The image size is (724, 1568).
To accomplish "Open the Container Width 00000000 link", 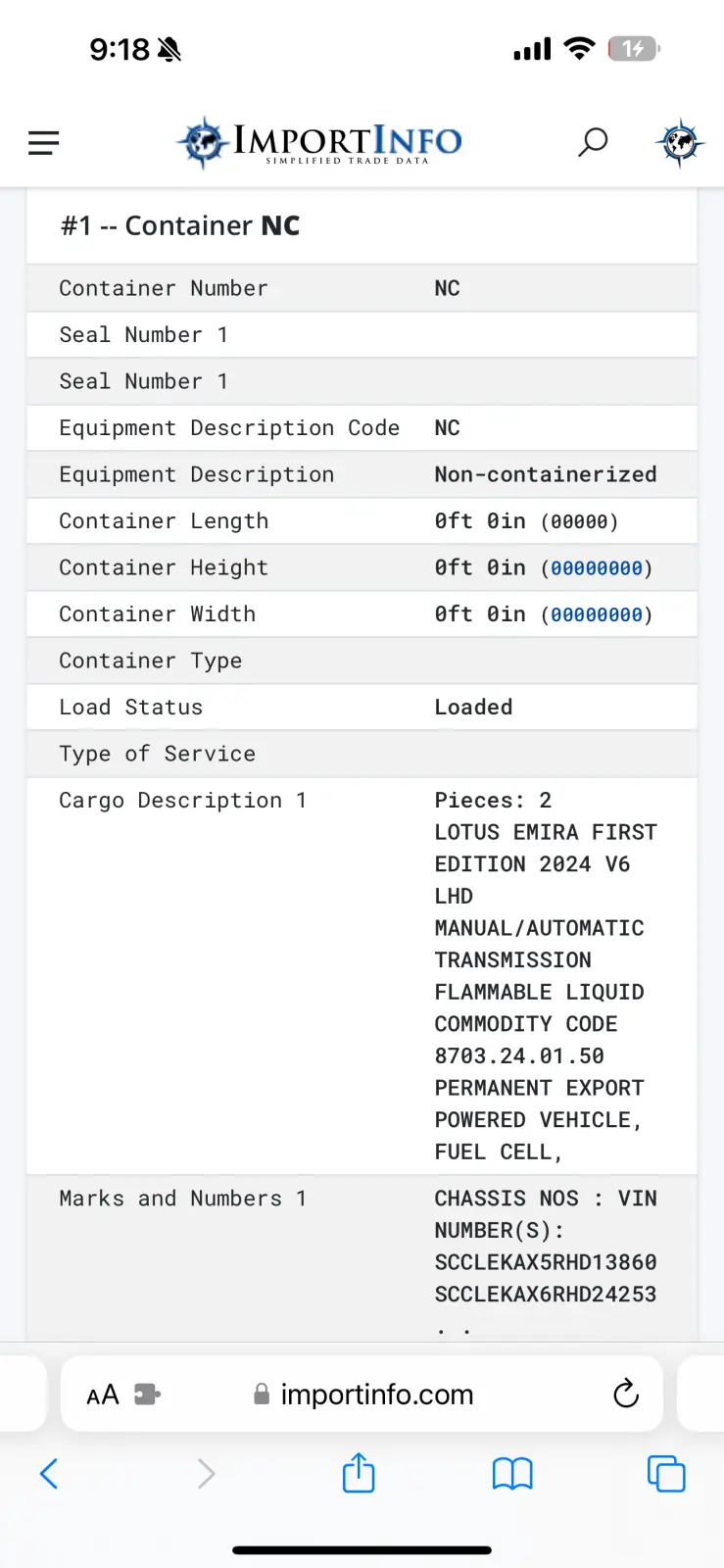I will click(597, 614).
